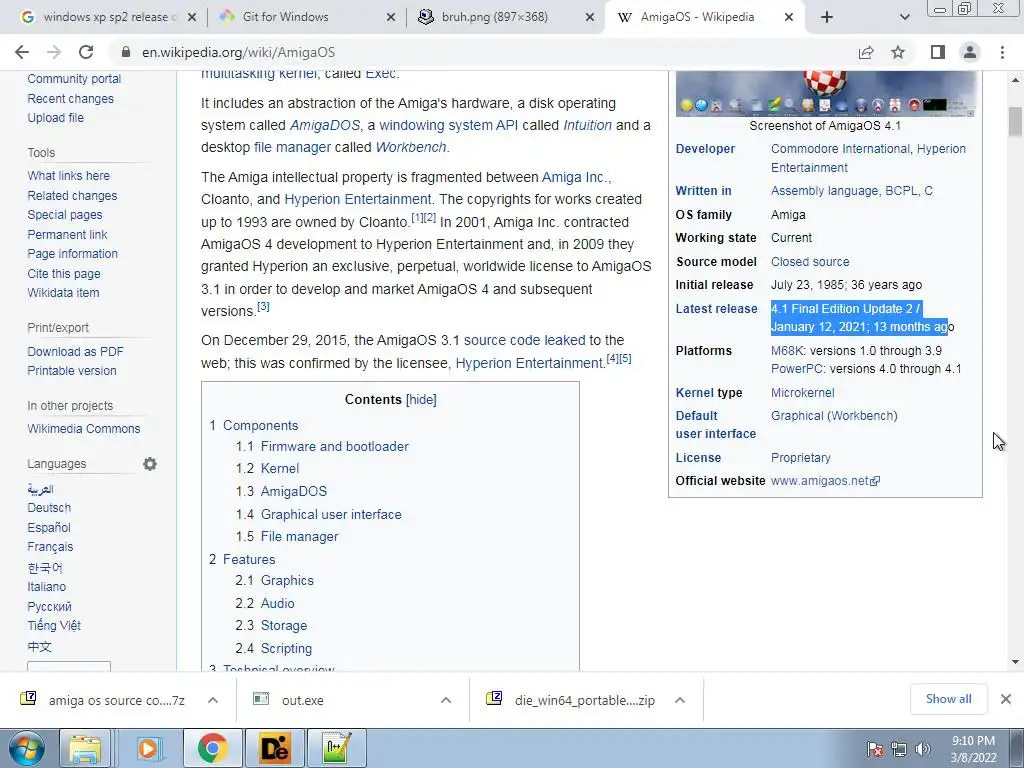Viewport: 1024px width, 768px height.
Task: Click the vertical scrollbar thumb
Action: (1015, 121)
